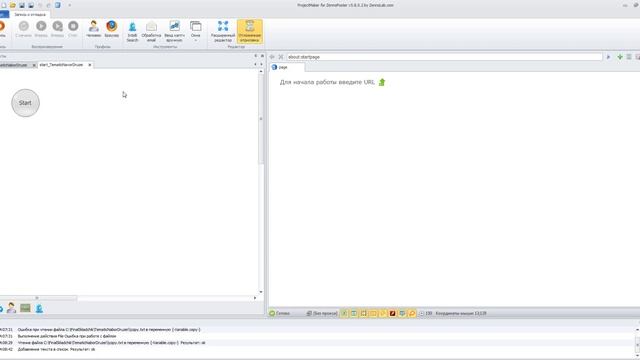The width and height of the screenshot is (640, 360).
Task: Click the canvas vertical scrollbar down arrow
Action: point(261,292)
